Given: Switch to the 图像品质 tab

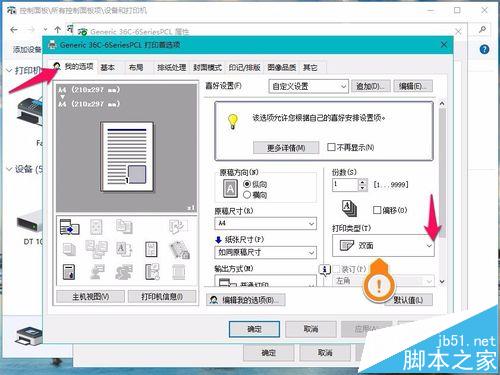Looking at the screenshot, I should [282, 68].
